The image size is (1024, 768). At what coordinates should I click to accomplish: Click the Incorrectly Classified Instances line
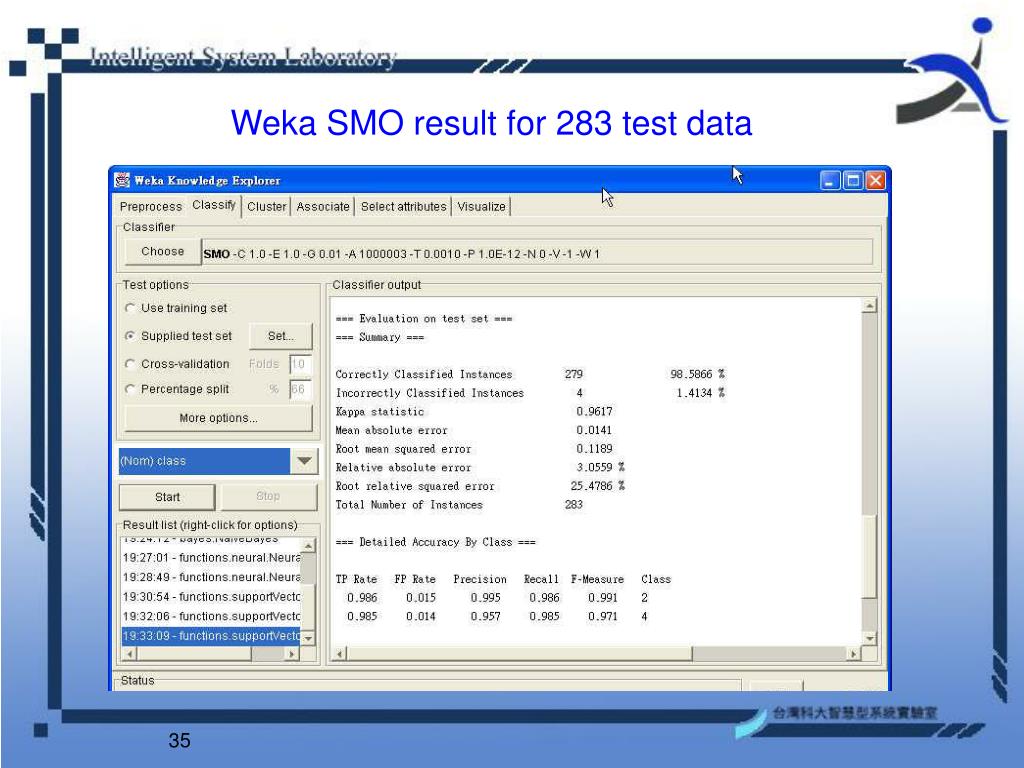pos(530,393)
